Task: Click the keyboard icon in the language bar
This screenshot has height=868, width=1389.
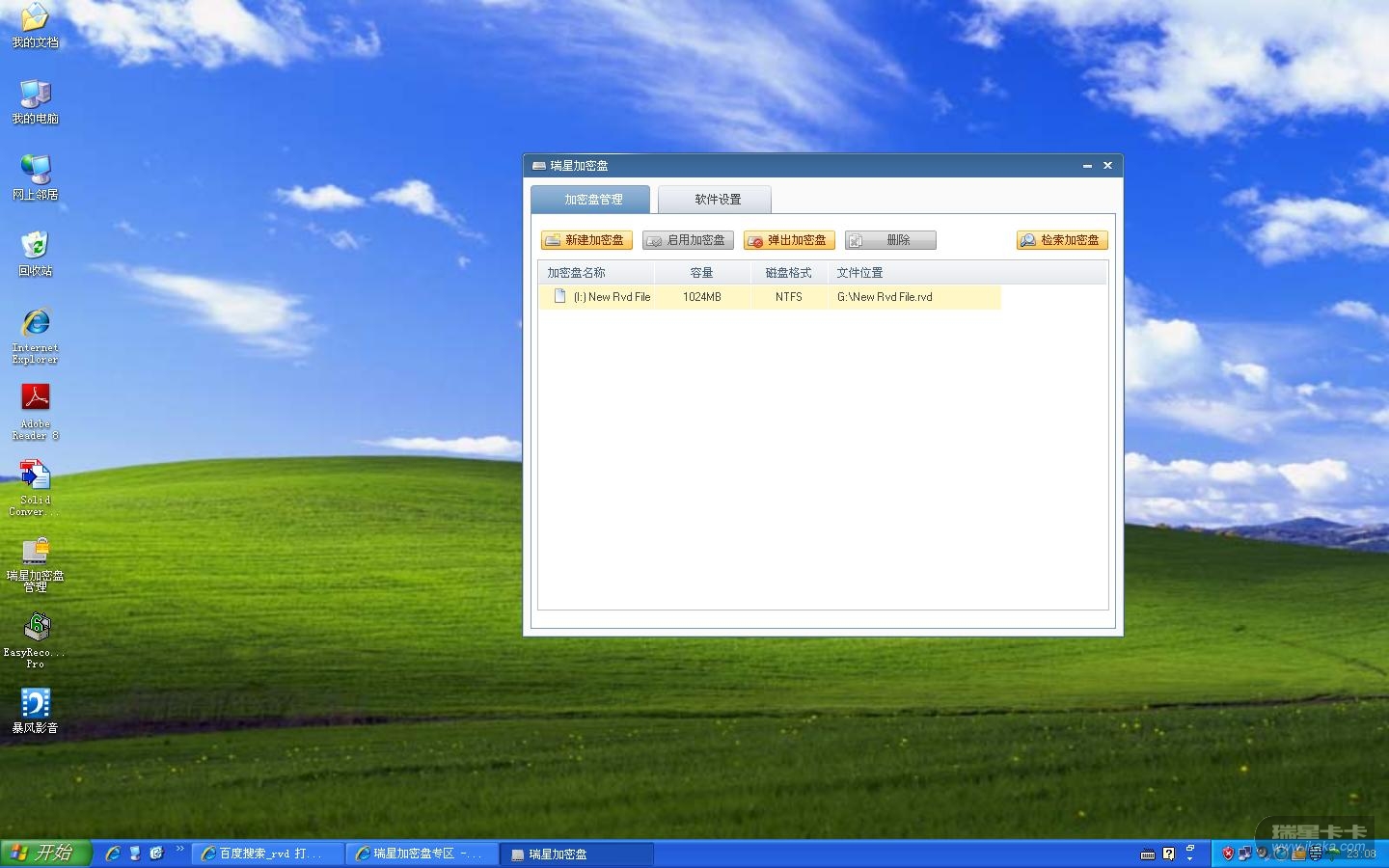Action: [1148, 854]
